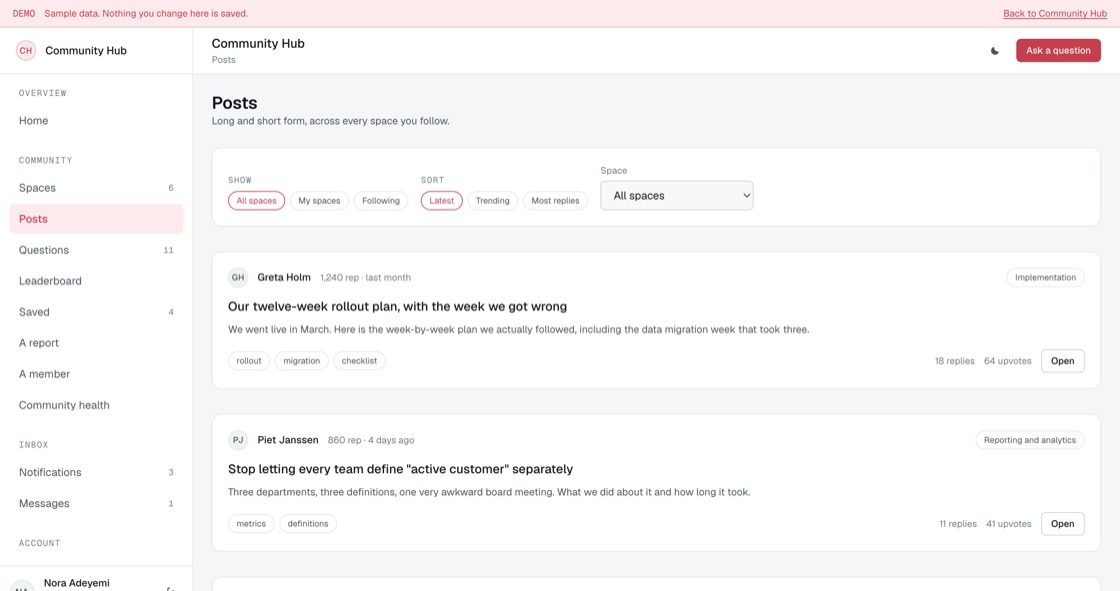The width and height of the screenshot is (1120, 591).
Task: Click the metrics tag
Action: tap(251, 524)
